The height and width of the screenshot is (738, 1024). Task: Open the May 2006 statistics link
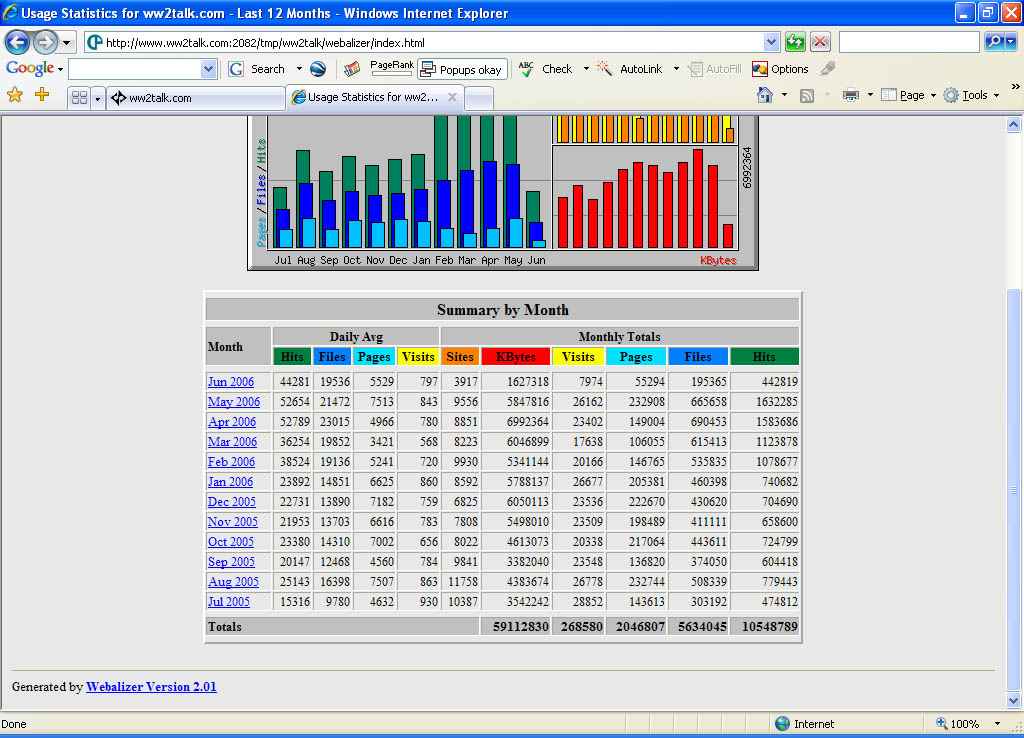pos(233,402)
